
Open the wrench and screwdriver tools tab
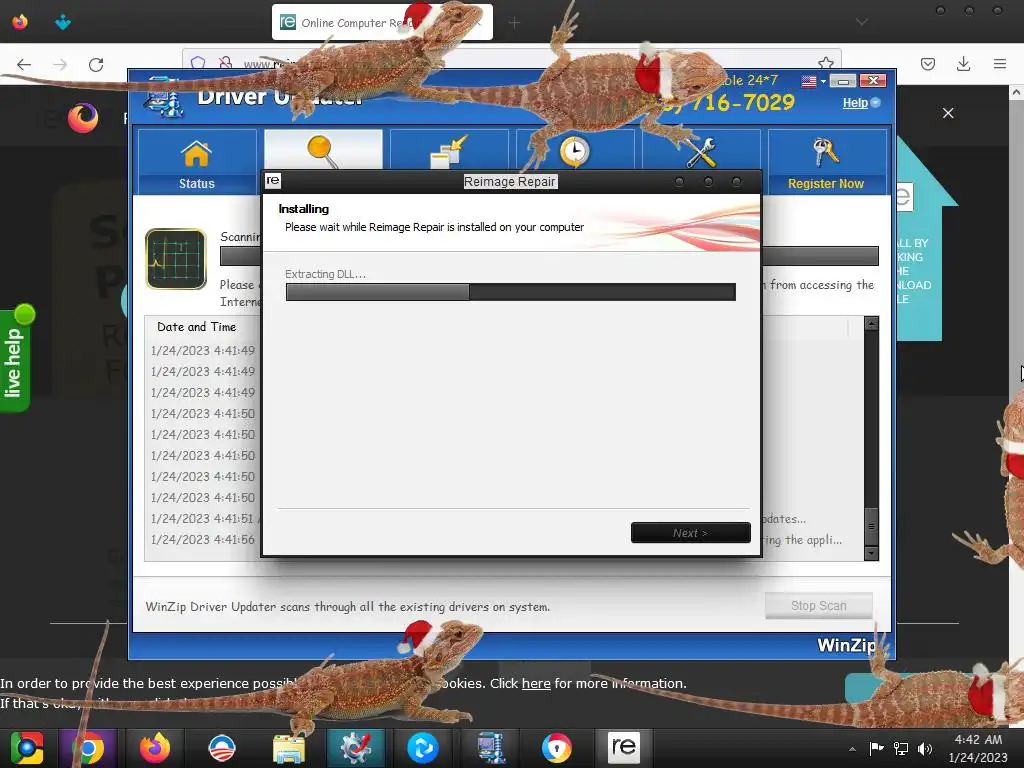pos(701,151)
